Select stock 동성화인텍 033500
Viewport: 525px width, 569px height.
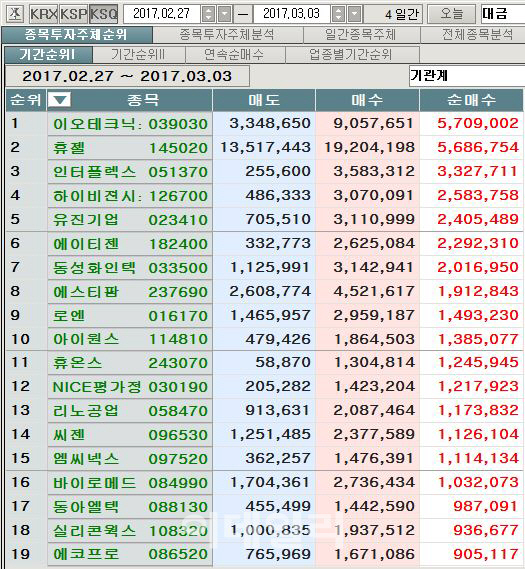130,268
